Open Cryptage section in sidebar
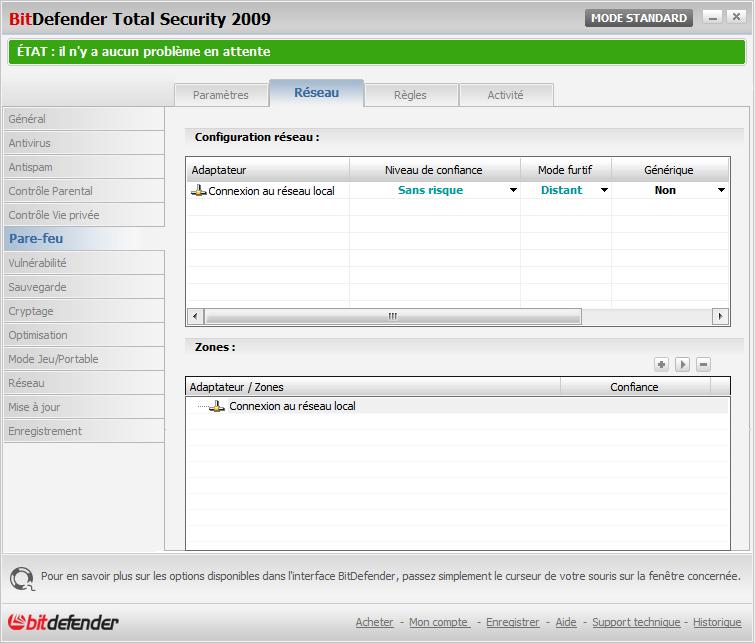Image resolution: width=755 pixels, height=643 pixels. (84, 311)
